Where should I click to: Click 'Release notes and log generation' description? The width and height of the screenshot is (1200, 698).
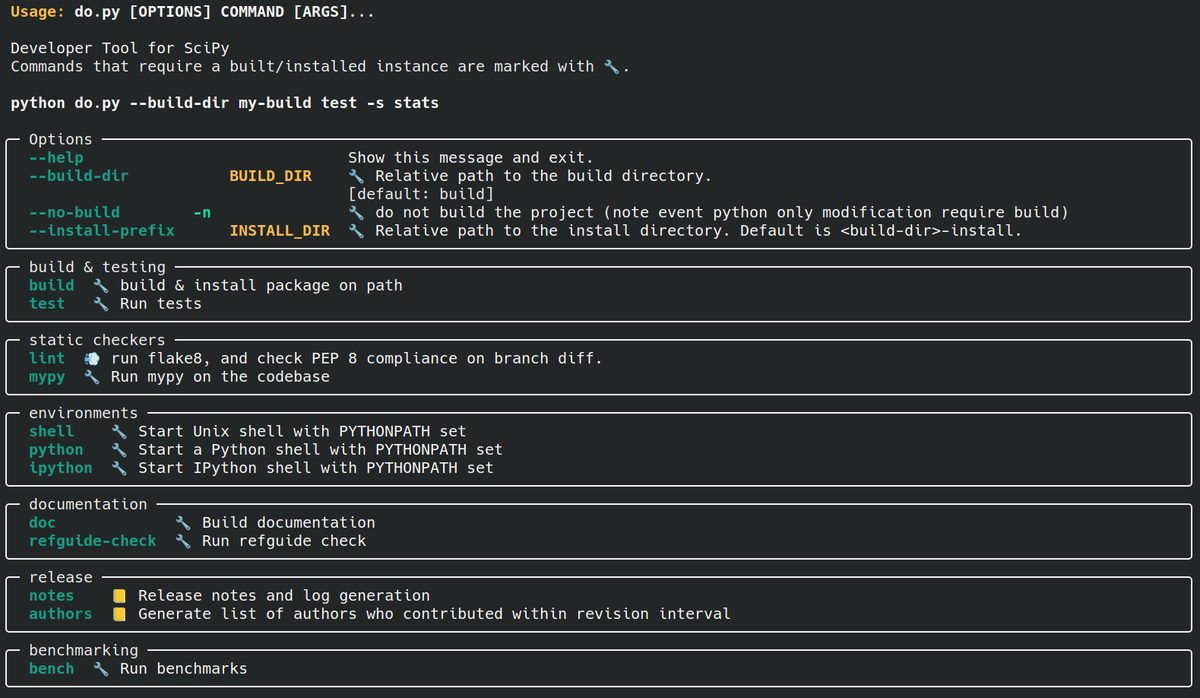click(284, 596)
